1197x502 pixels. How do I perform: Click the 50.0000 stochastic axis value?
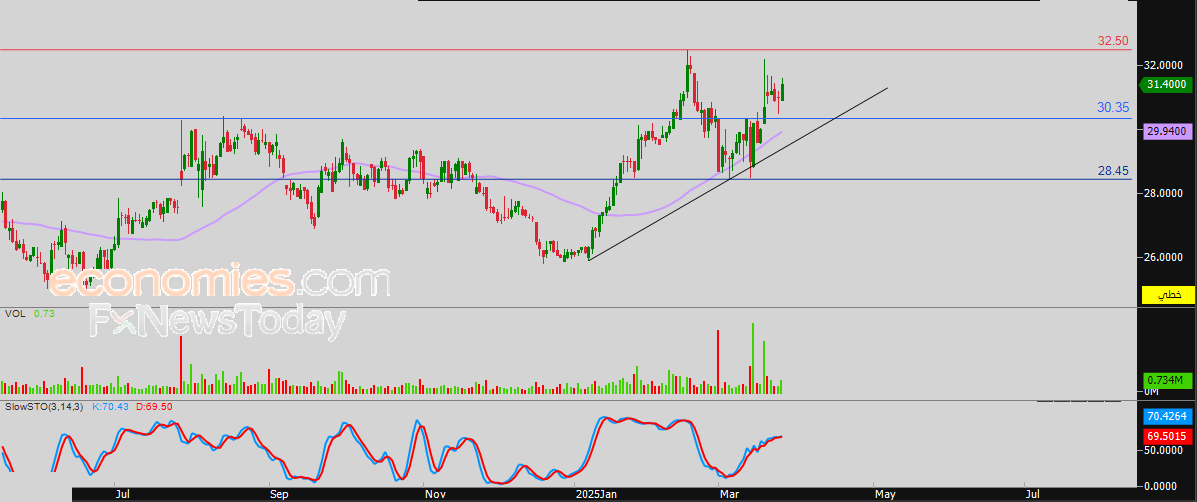1165,451
